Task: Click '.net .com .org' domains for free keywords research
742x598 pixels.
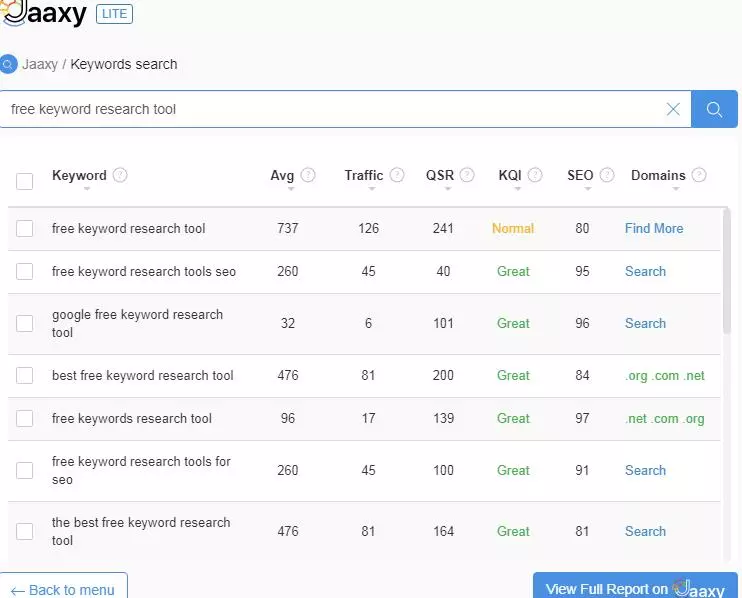Action: pos(665,419)
